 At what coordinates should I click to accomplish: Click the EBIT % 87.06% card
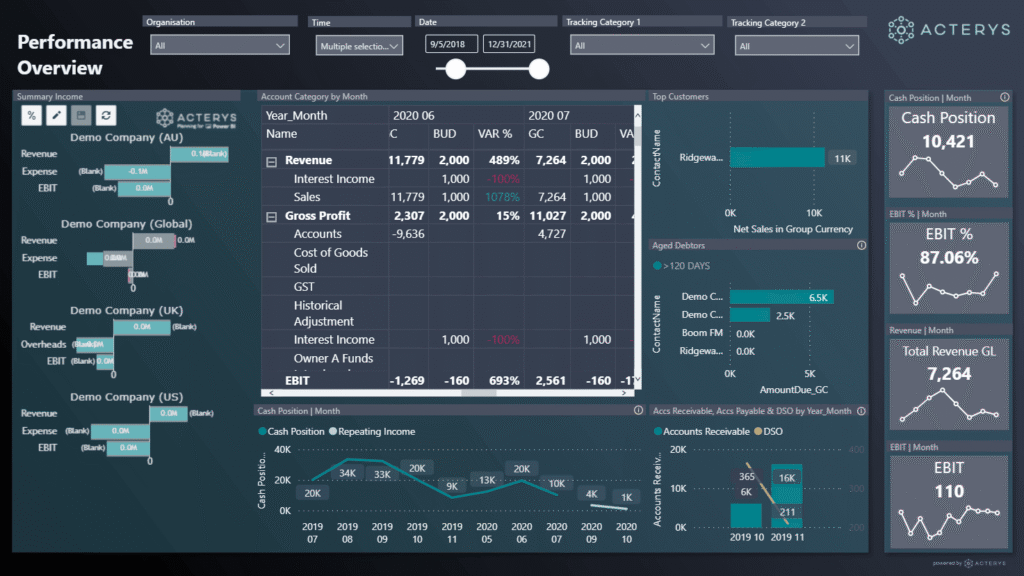tap(949, 268)
